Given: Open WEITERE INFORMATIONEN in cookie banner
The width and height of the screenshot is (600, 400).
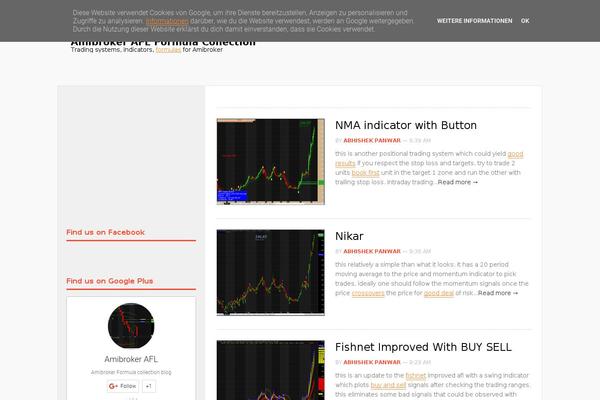Looking at the screenshot, I should coord(474,21).
